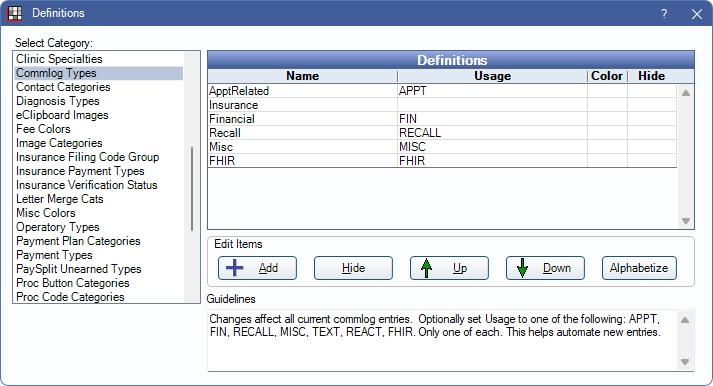Select the FHIR name cell
The height and width of the screenshot is (386, 713).
click(x=302, y=161)
